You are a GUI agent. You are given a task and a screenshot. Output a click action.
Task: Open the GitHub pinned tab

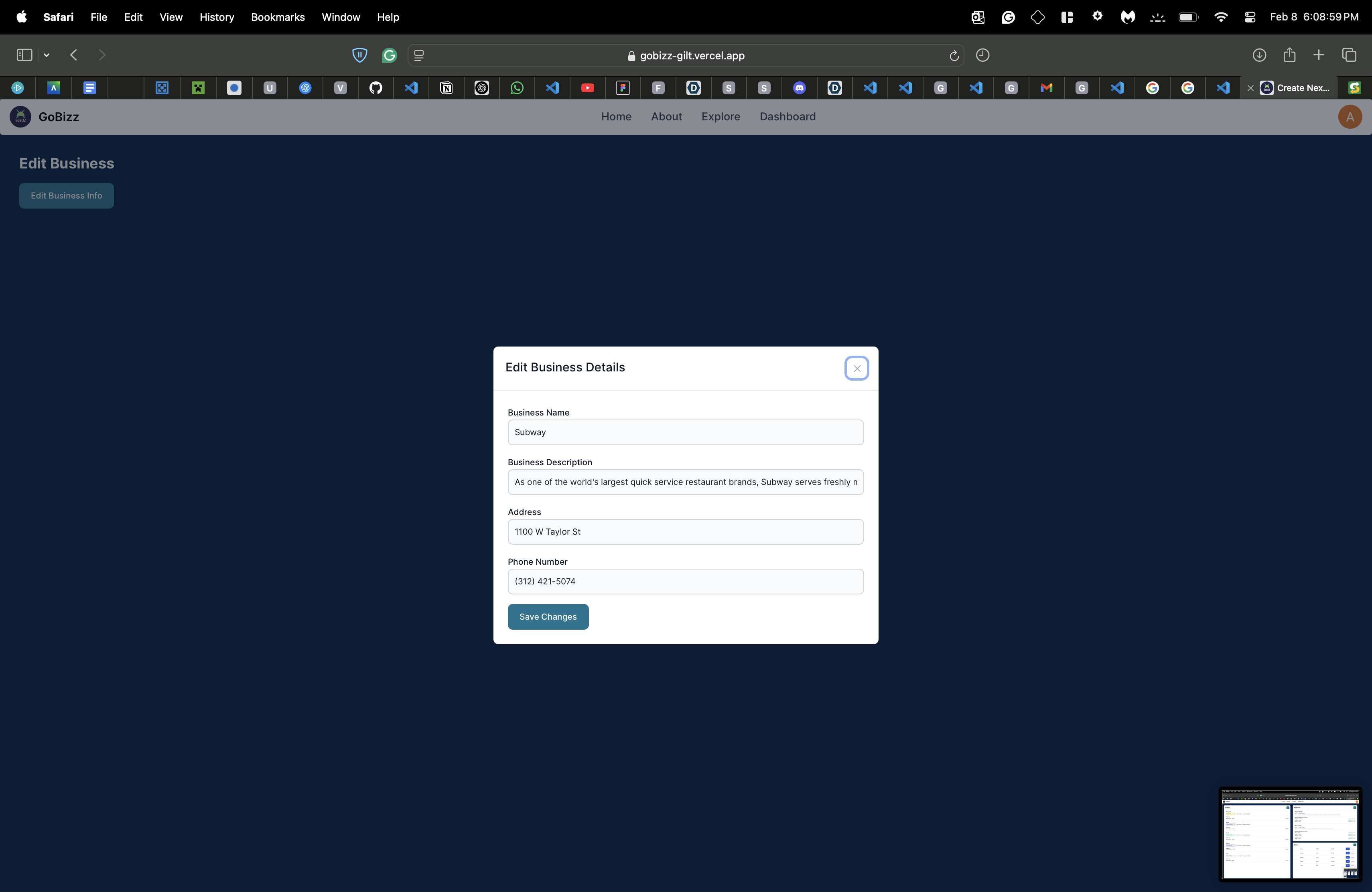[376, 88]
